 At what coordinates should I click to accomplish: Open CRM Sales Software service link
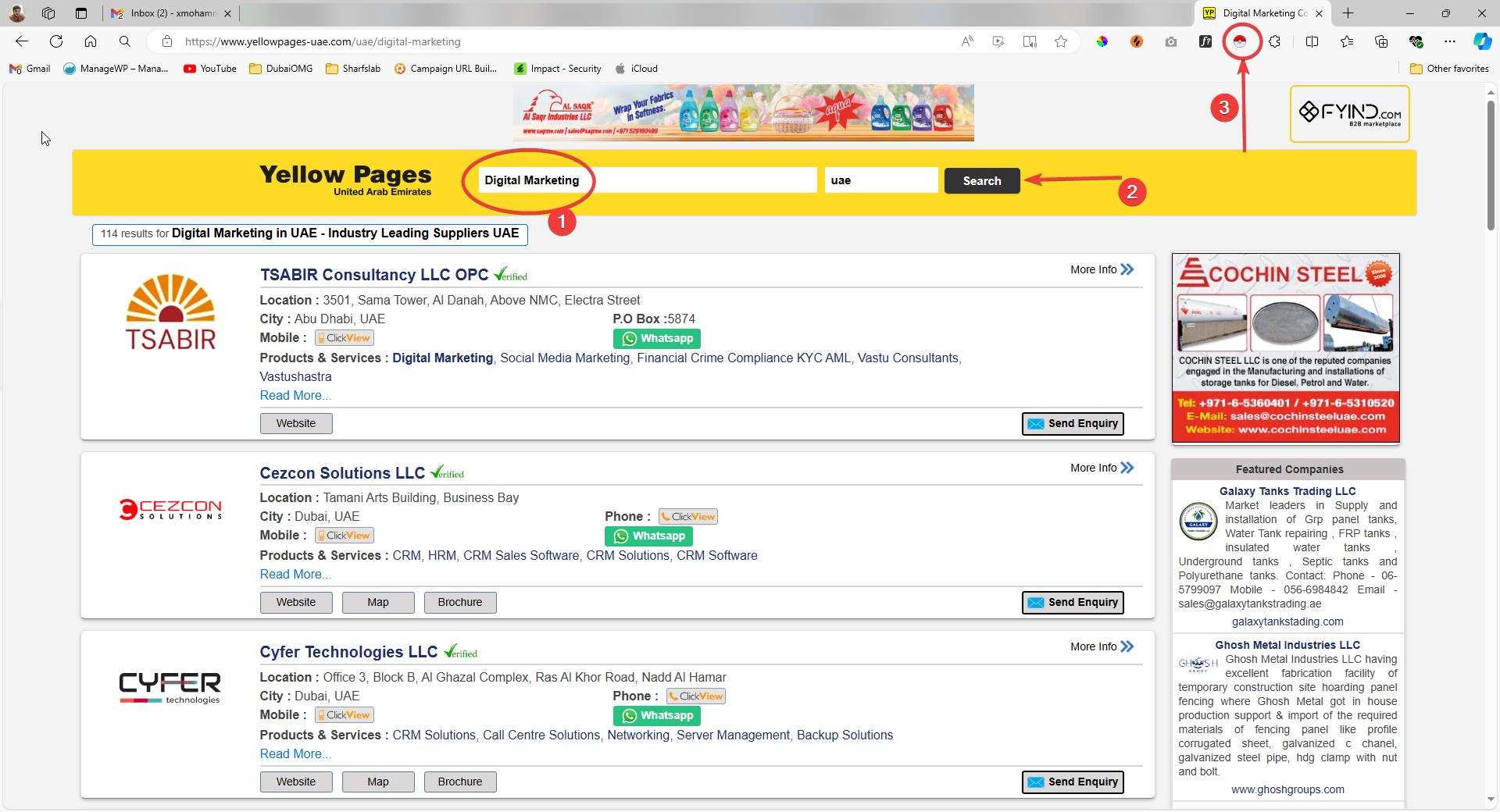click(x=521, y=555)
